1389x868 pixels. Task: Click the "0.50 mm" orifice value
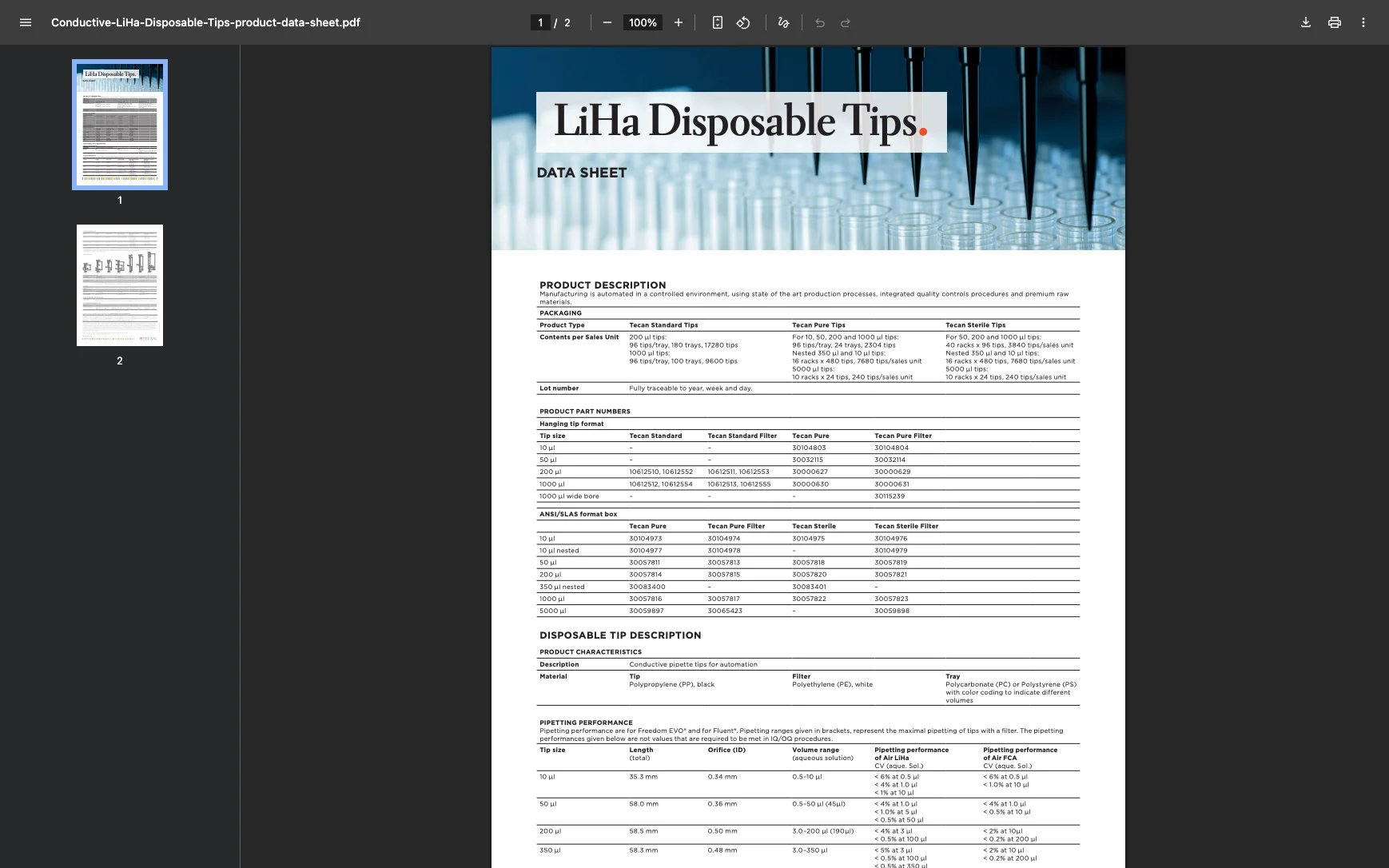(722, 831)
